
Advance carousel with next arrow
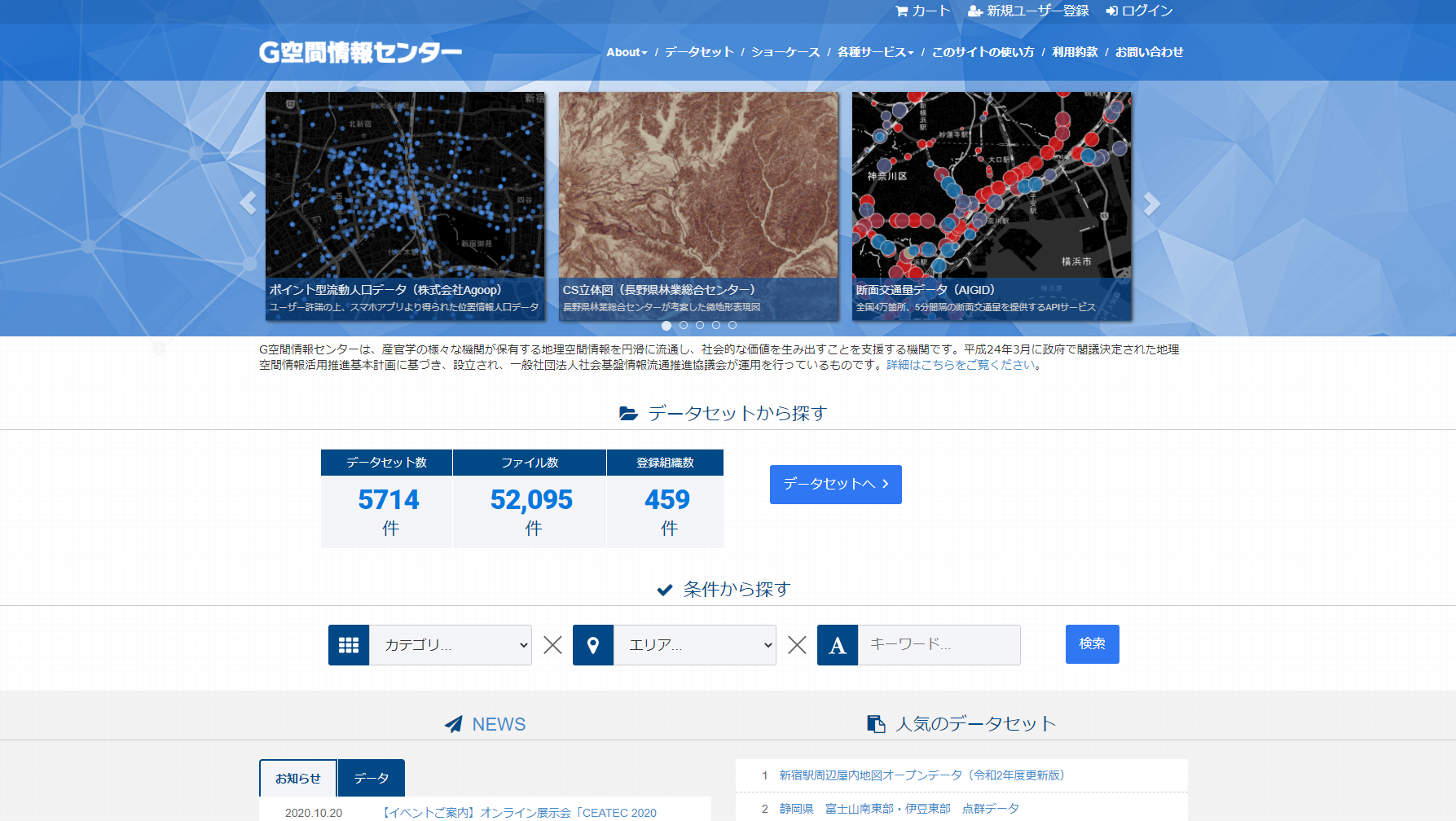pos(1150,204)
